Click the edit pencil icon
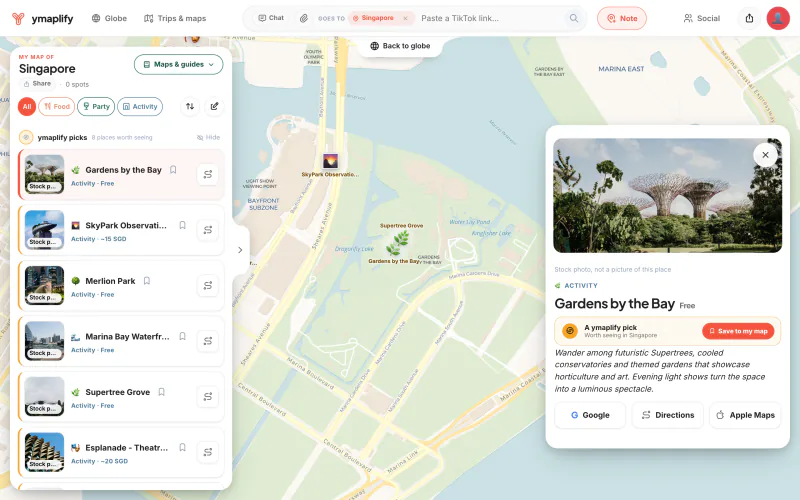 [214, 107]
